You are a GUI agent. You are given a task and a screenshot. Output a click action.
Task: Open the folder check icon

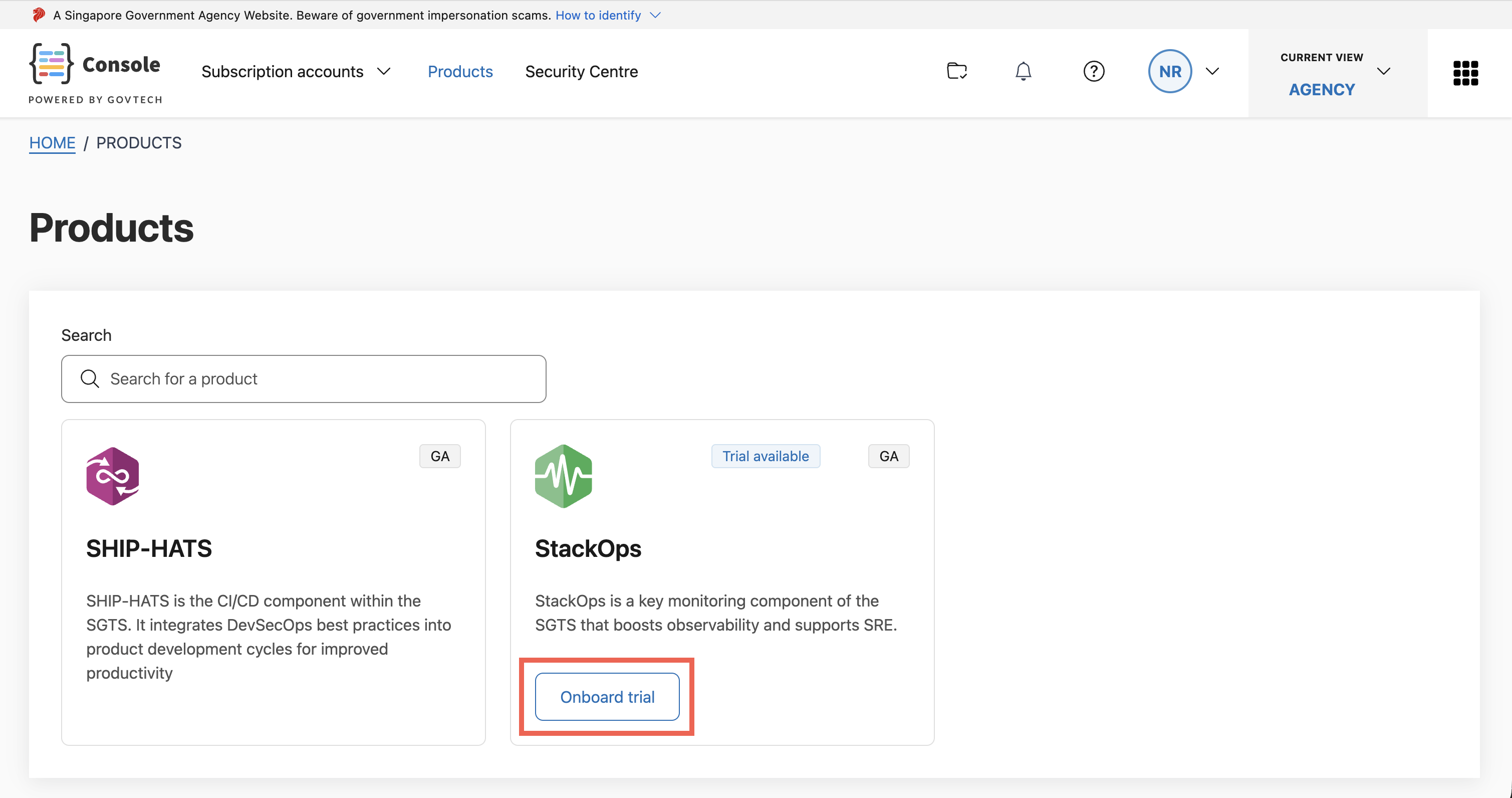(957, 71)
